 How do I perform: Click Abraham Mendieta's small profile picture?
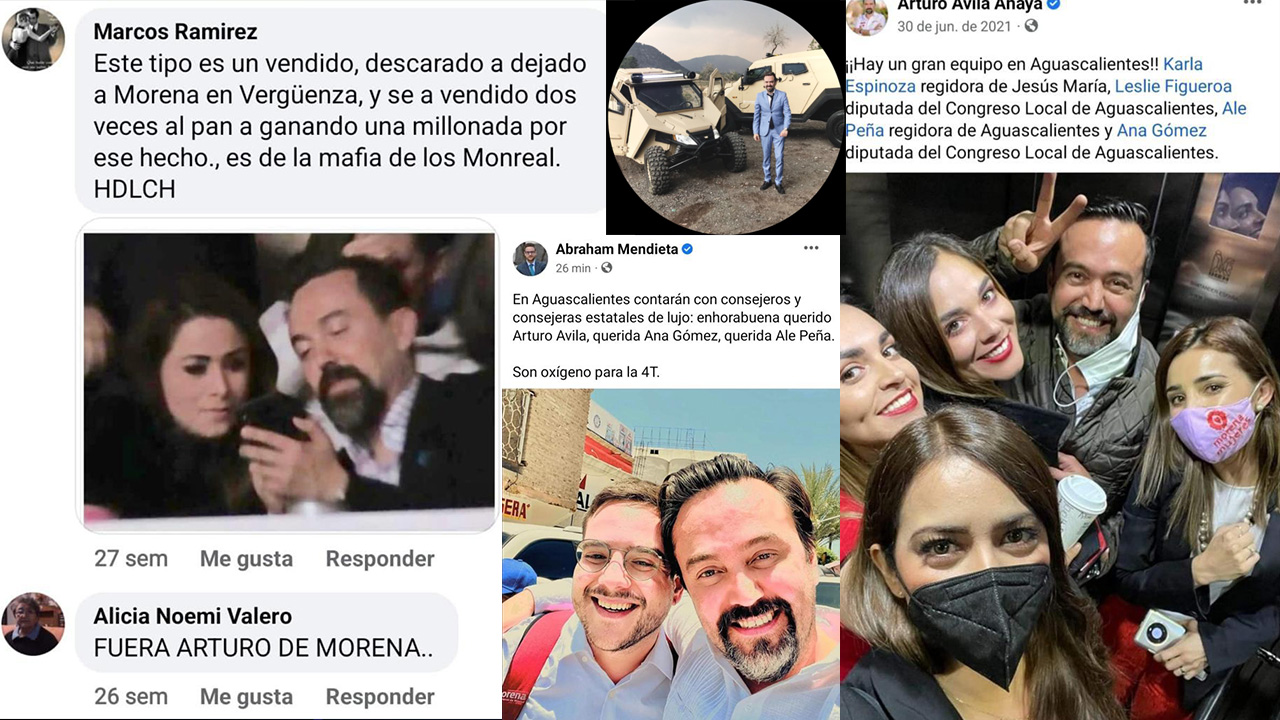tap(530, 258)
